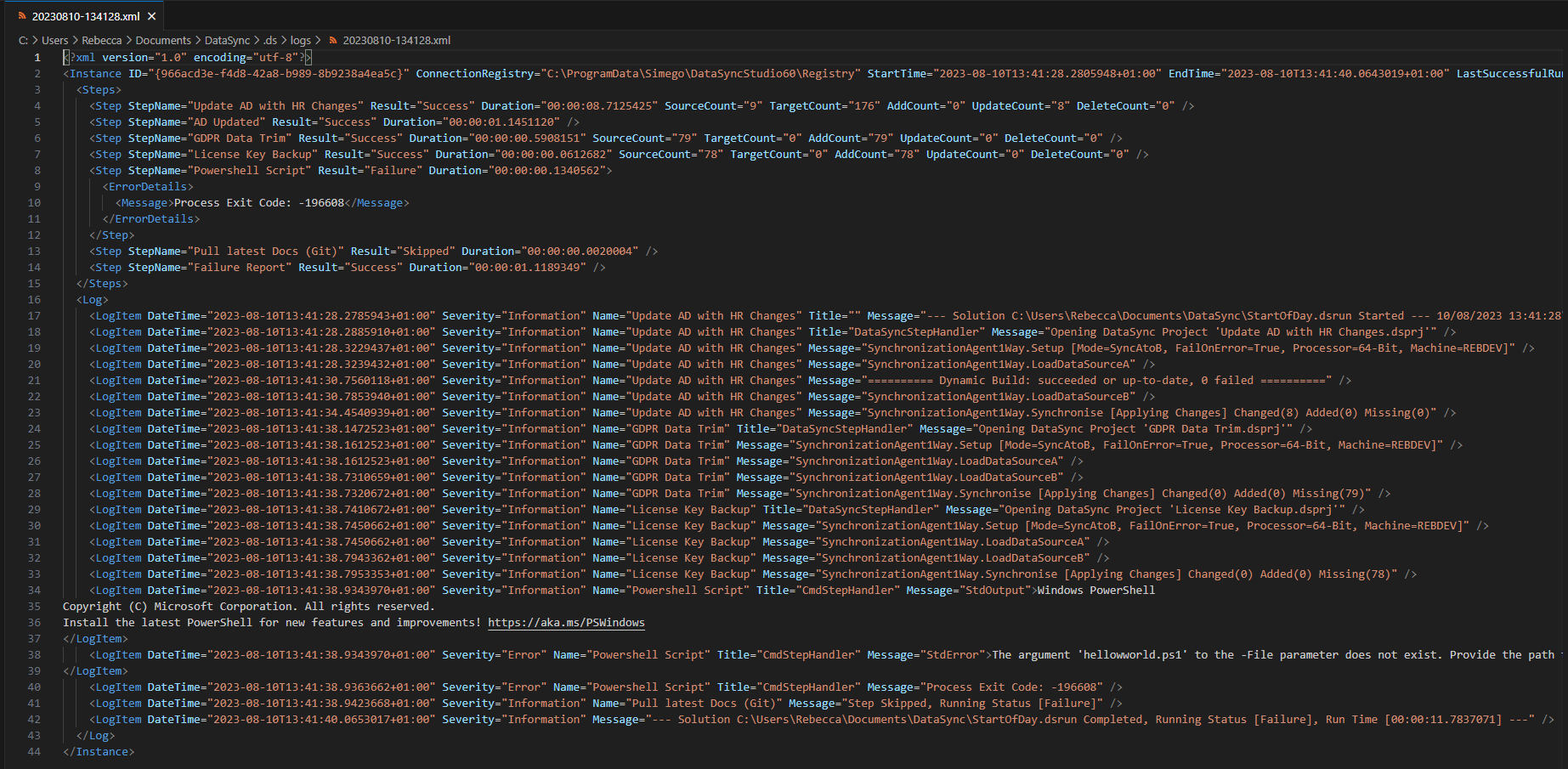Click Result="Skipped" on line 13
The width and height of the screenshot is (1568, 769).
[x=403, y=252]
